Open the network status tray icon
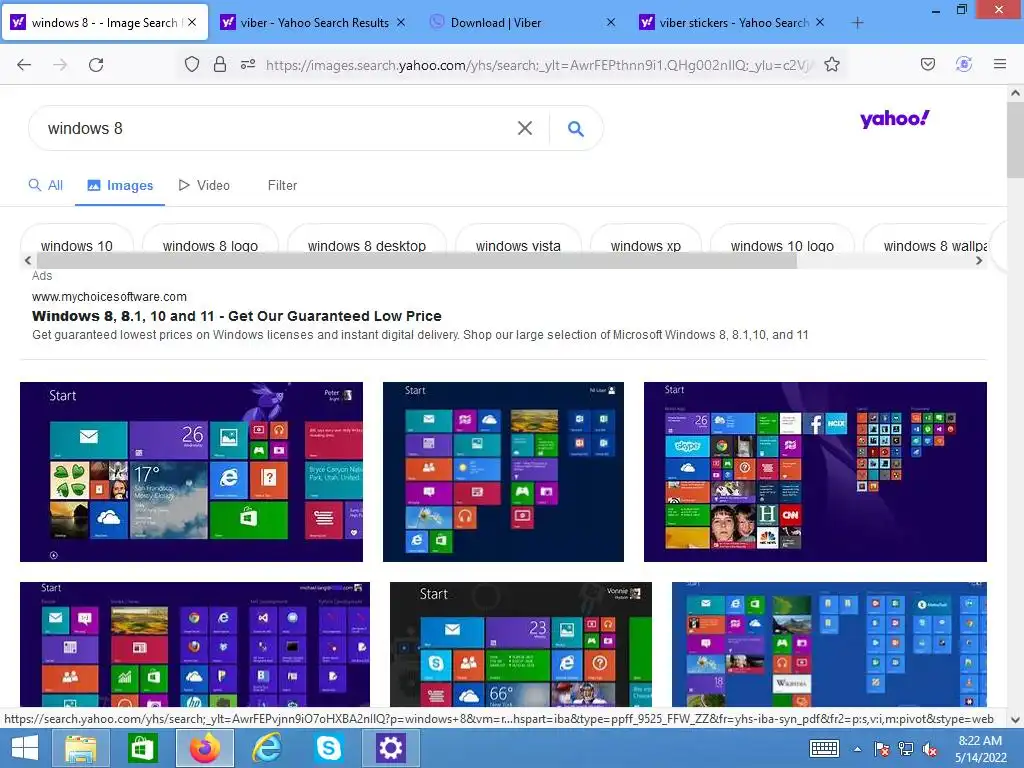Image resolution: width=1024 pixels, height=768 pixels. coord(906,749)
